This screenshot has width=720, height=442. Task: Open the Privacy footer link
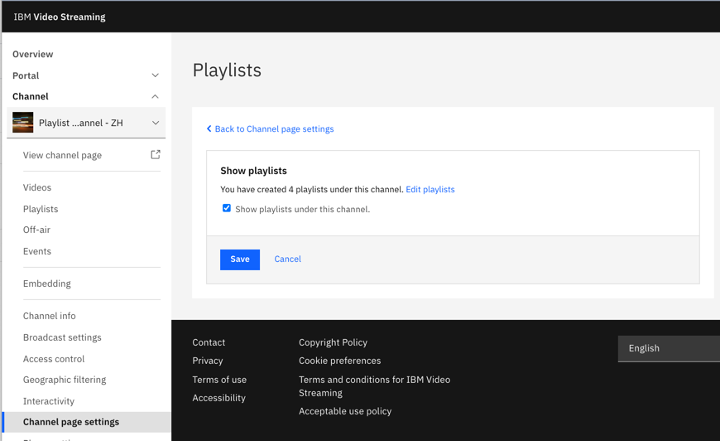tap(208, 361)
